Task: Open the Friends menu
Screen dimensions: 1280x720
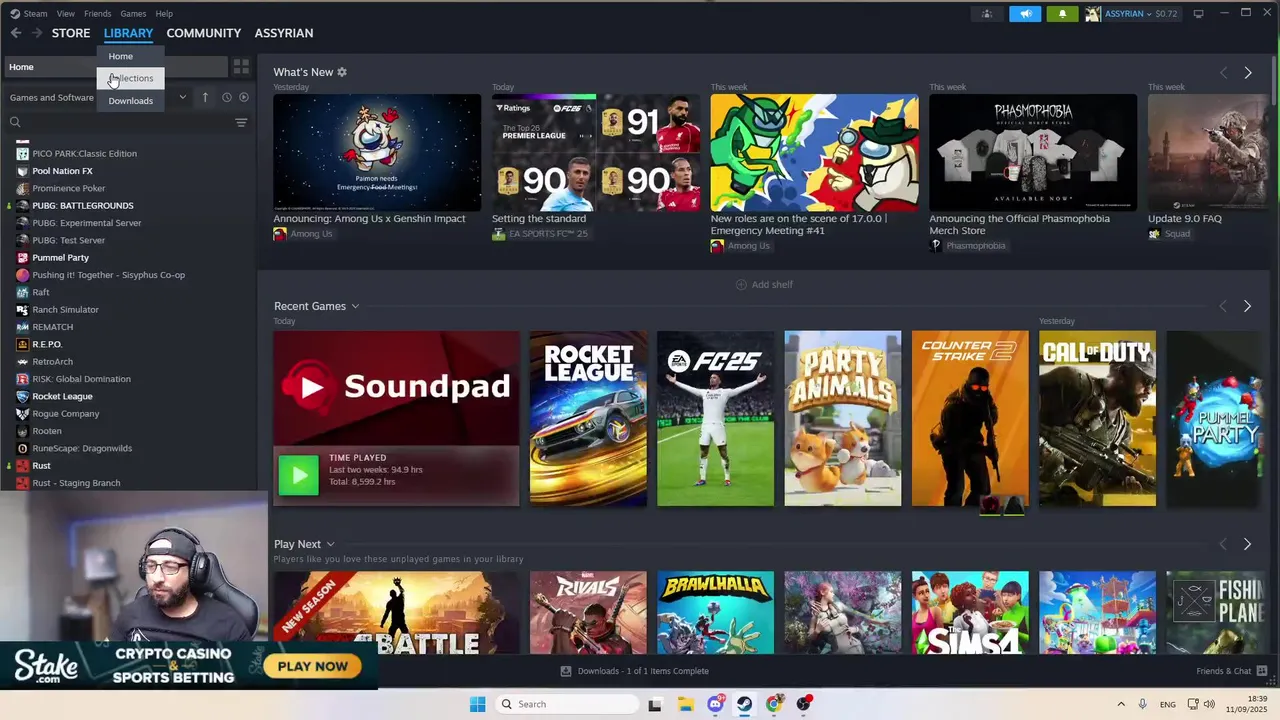Action: coord(98,14)
